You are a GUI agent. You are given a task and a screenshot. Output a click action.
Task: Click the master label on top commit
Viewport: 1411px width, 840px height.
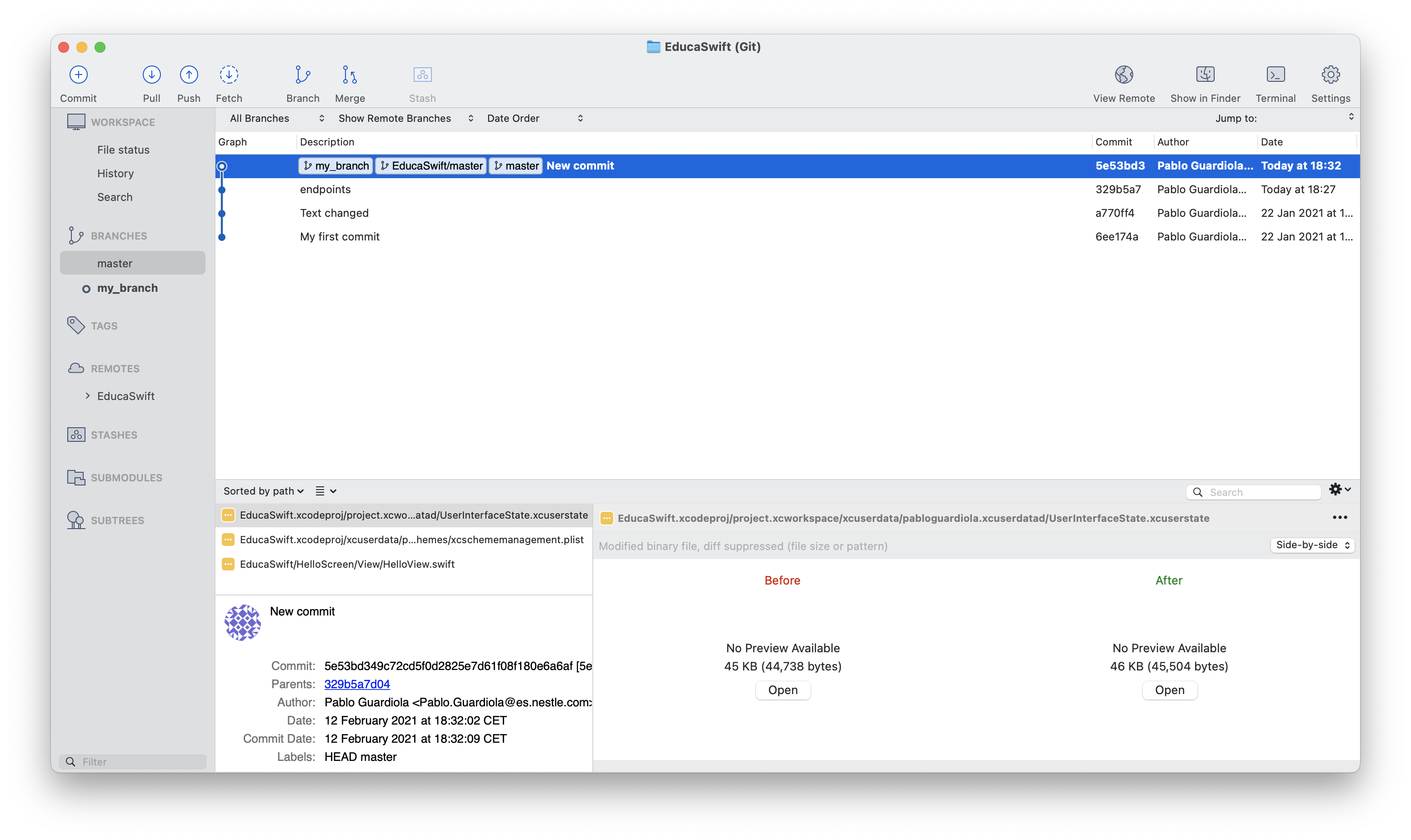(x=515, y=166)
